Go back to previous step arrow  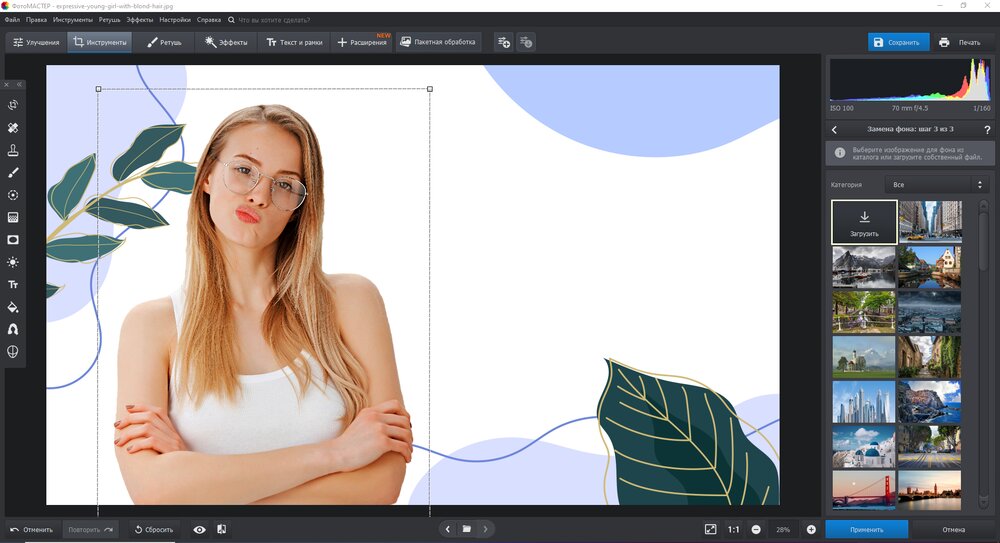[834, 130]
